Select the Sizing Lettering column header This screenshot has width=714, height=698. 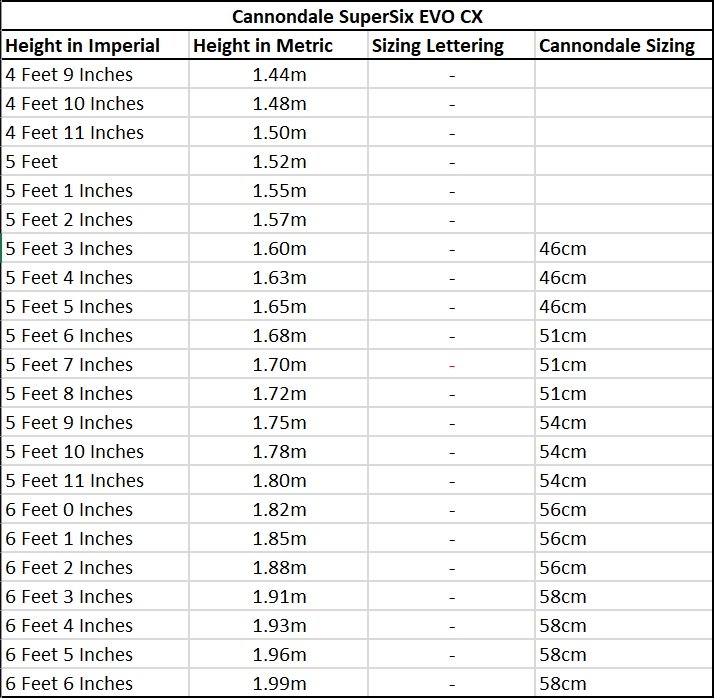[451, 46]
